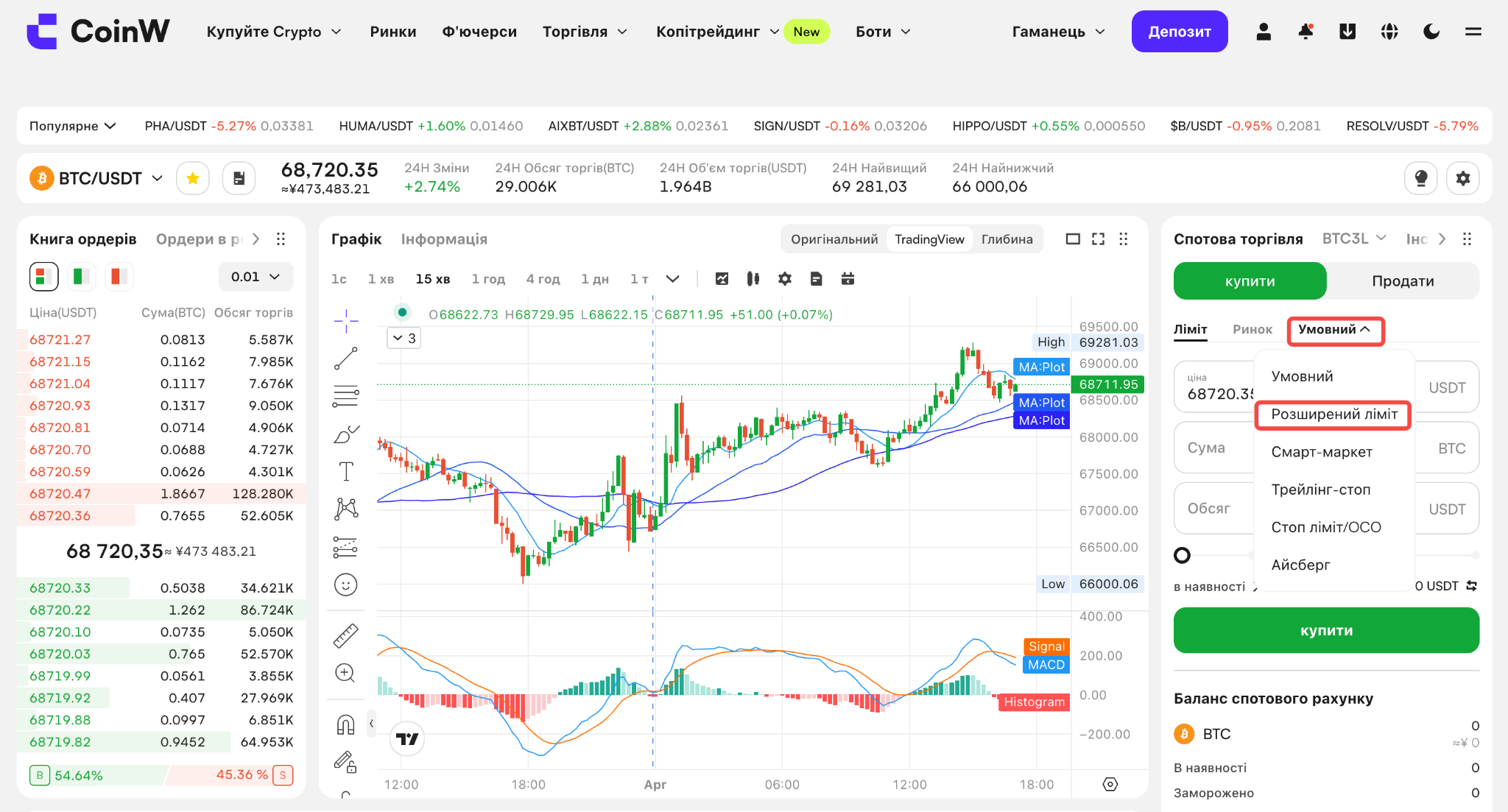Select Айсберг order type
Screen dimensions: 1508x812
1300,565
